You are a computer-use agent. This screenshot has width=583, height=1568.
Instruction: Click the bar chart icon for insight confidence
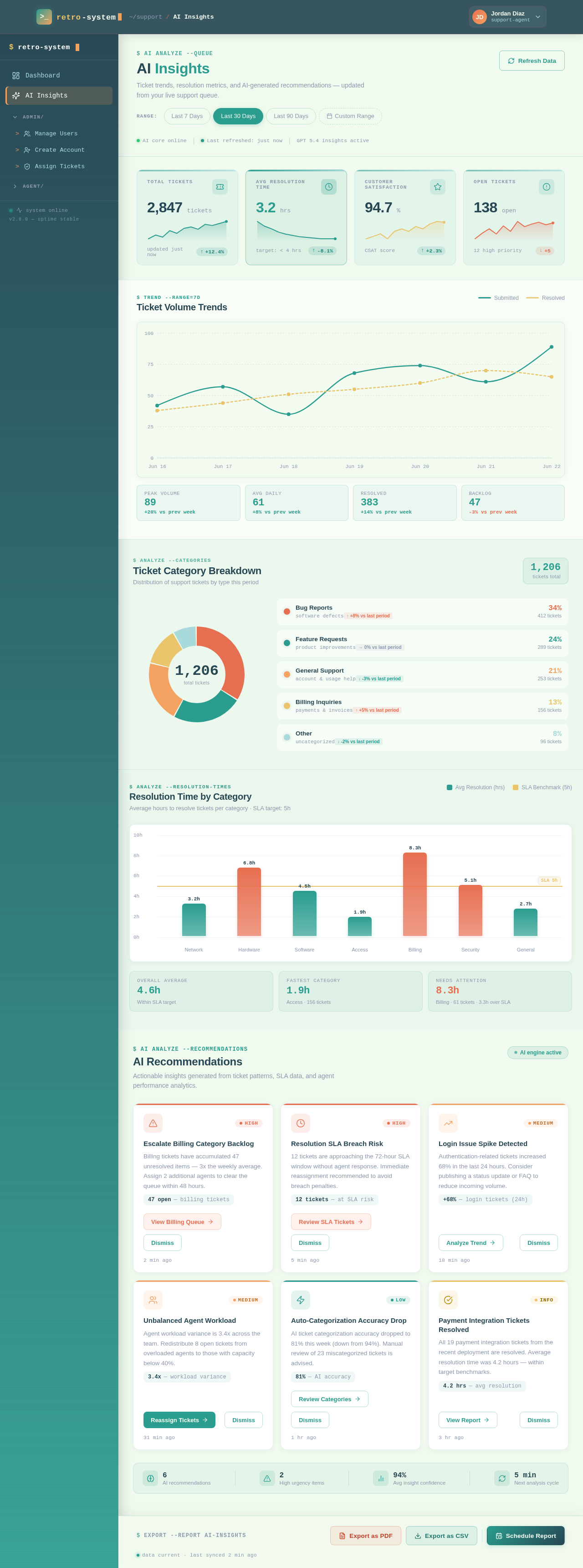click(x=381, y=1478)
